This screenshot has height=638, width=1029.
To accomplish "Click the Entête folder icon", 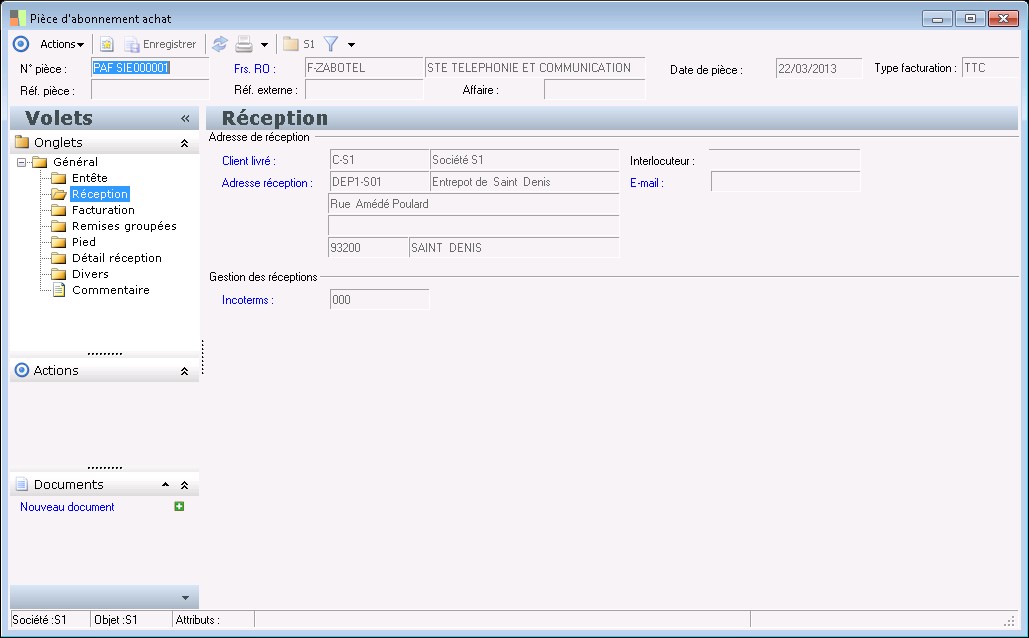I will (58, 178).
